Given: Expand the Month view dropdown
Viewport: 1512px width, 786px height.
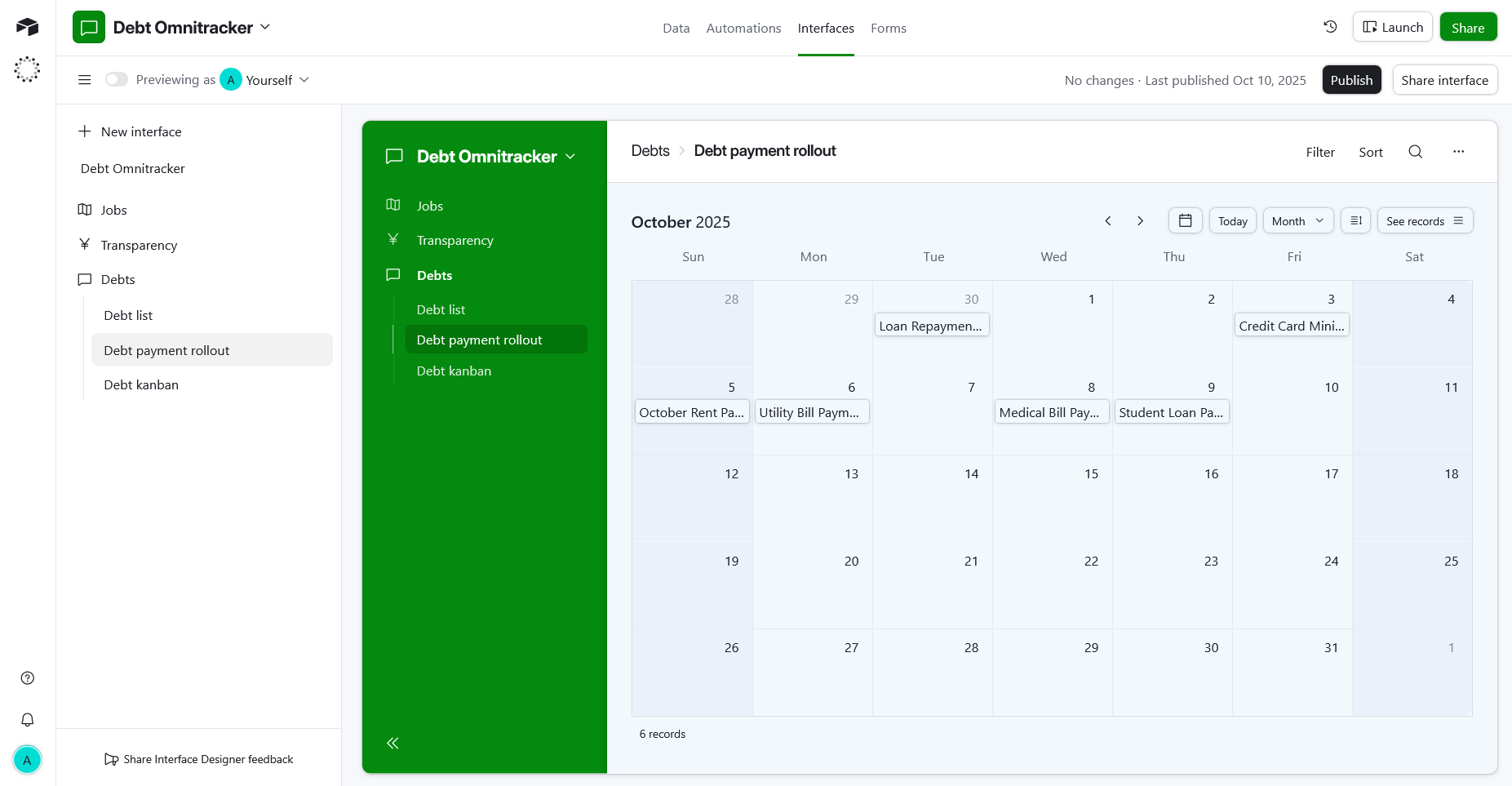Looking at the screenshot, I should [1297, 221].
